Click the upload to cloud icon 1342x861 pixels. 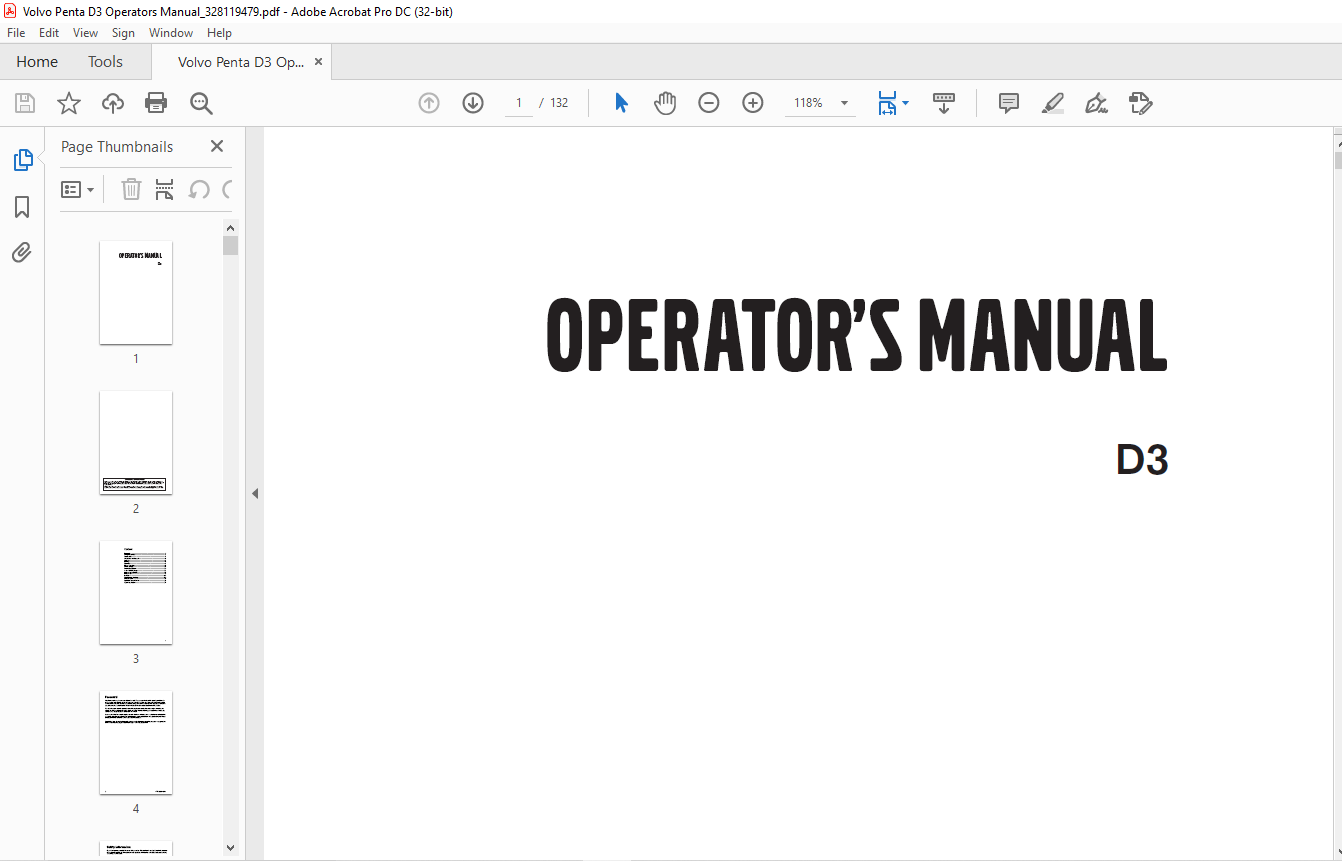point(113,103)
